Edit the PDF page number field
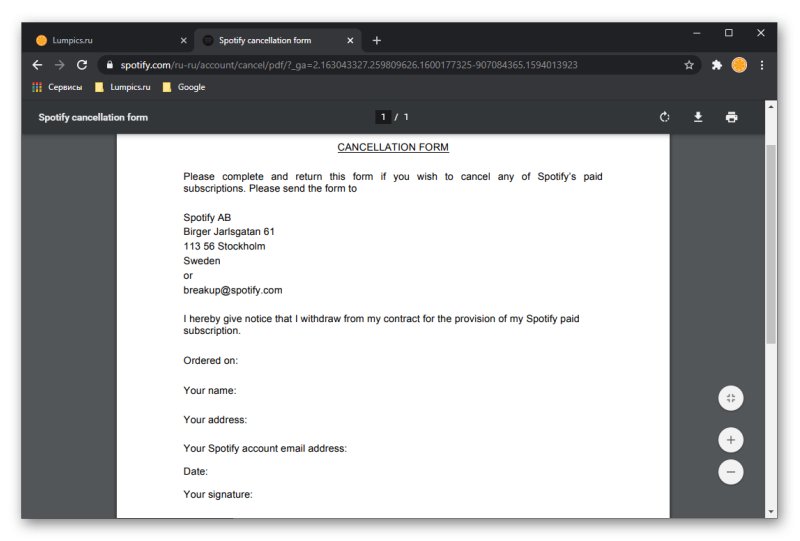This screenshot has width=800, height=541. 383,117
